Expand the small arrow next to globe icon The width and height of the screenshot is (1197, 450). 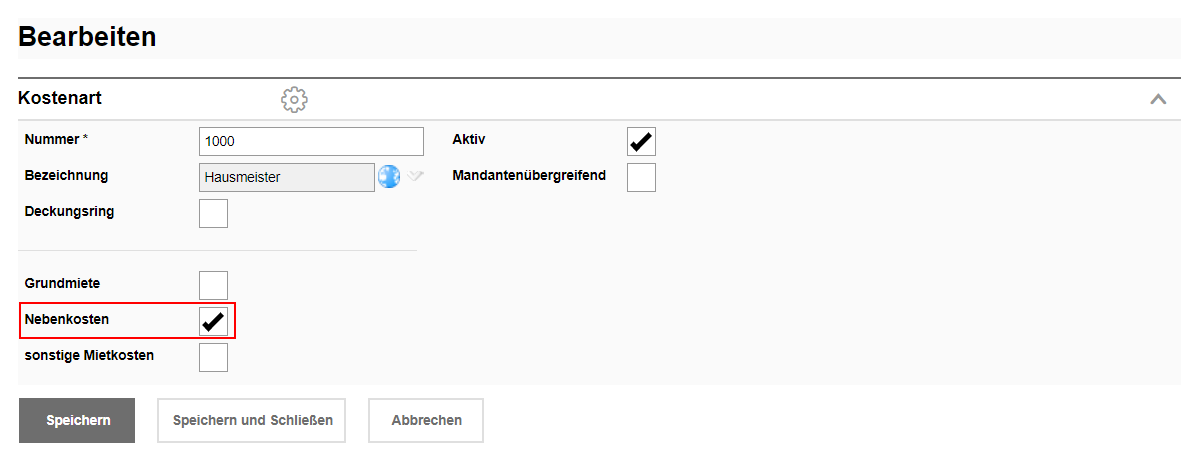(x=415, y=176)
